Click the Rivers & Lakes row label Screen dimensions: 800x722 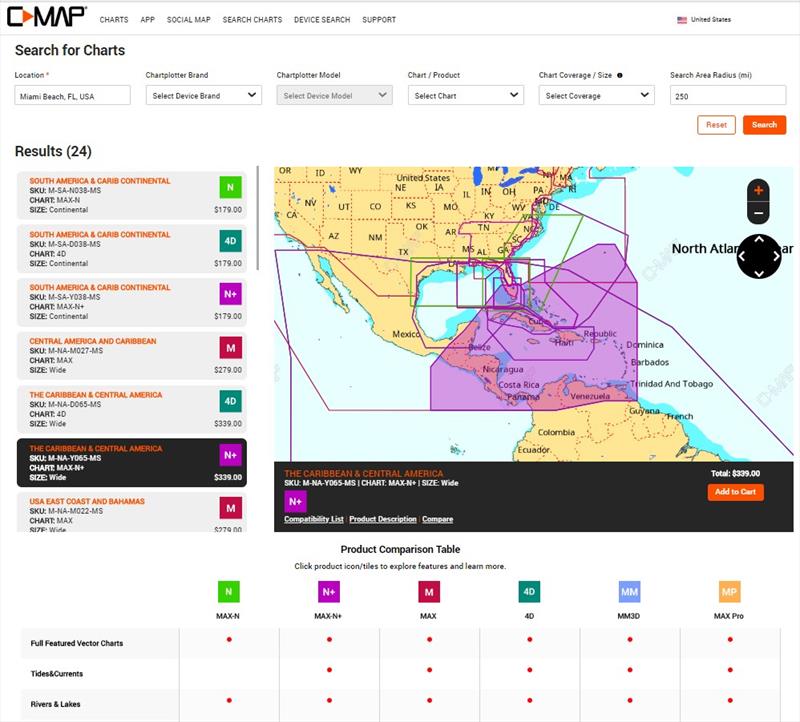pos(56,704)
